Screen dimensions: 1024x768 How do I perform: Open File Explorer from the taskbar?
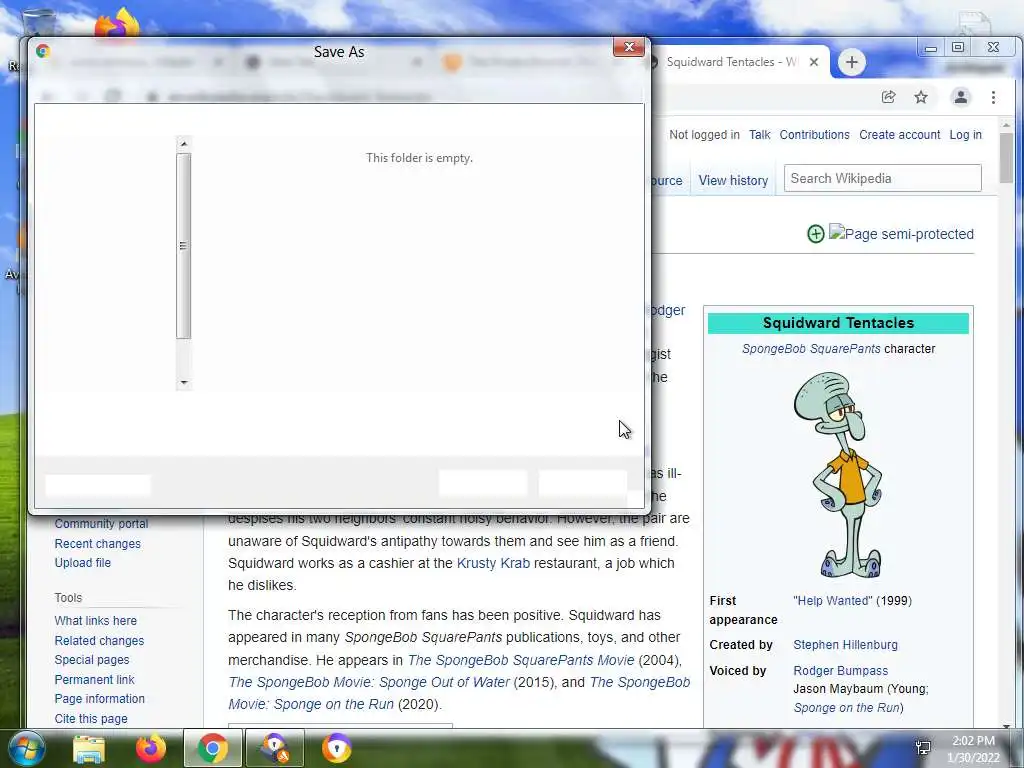[x=89, y=749]
